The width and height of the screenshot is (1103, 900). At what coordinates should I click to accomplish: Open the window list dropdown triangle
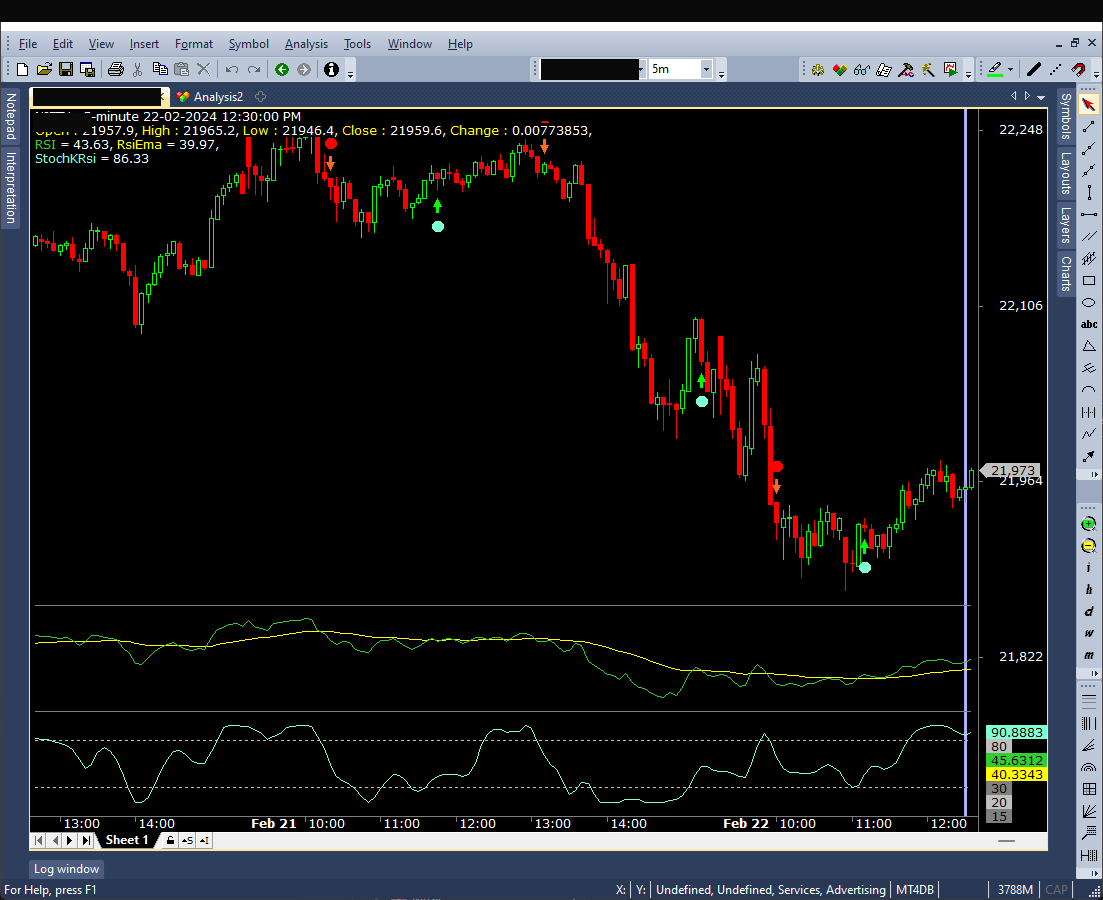coord(1041,97)
